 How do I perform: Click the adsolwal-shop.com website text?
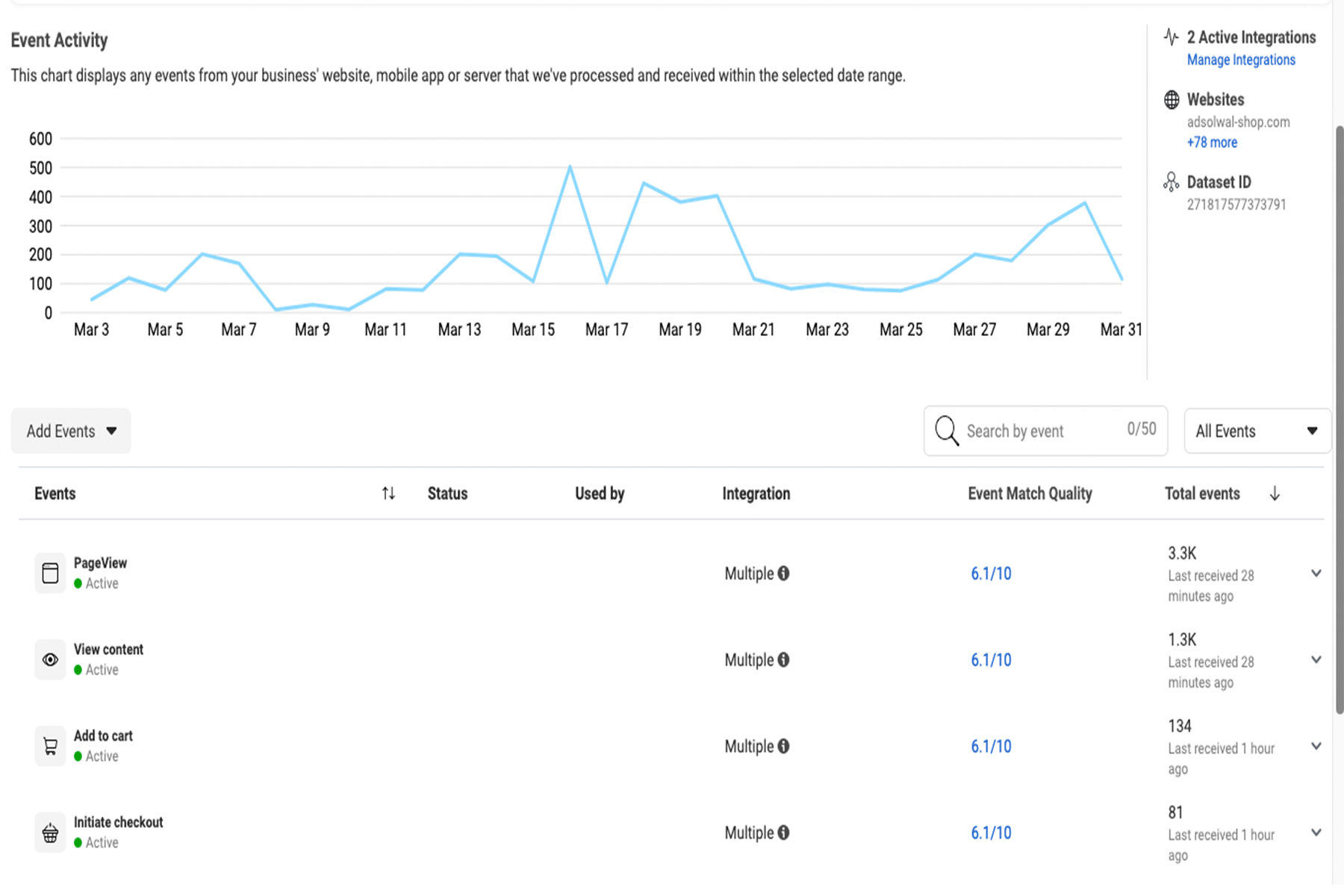[x=1238, y=122]
